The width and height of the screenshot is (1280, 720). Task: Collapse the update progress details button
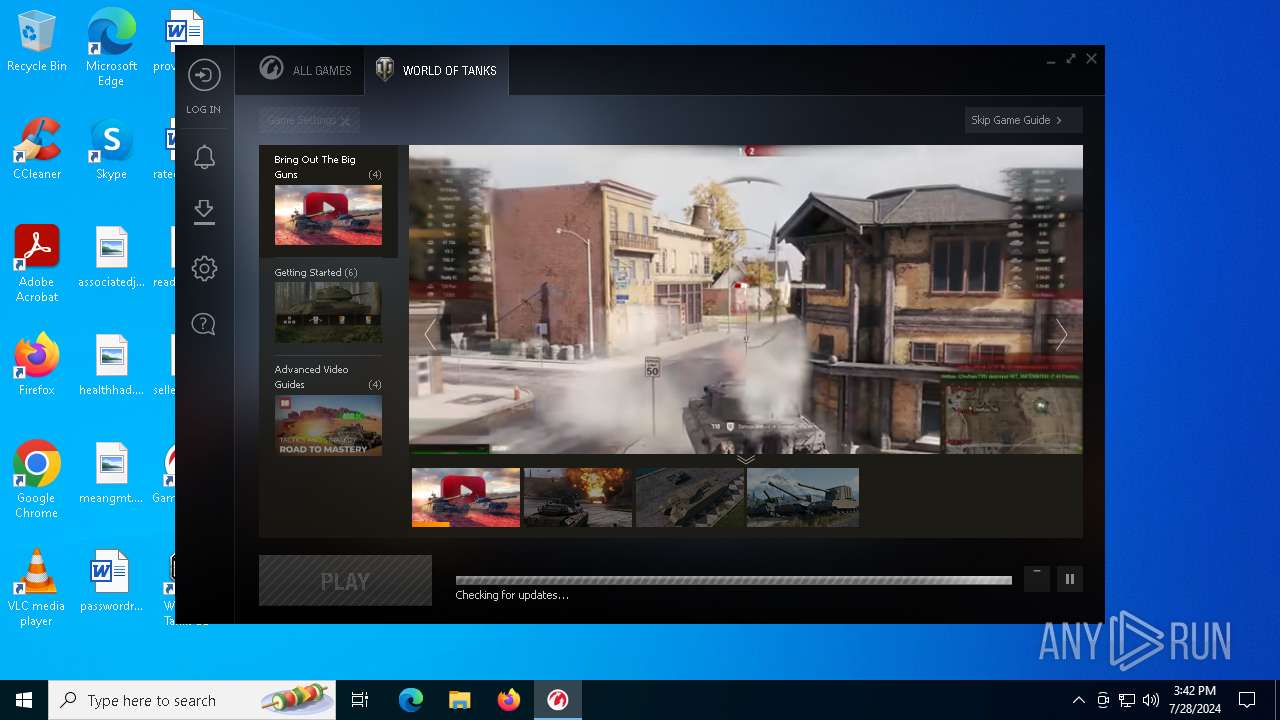[x=1037, y=579]
